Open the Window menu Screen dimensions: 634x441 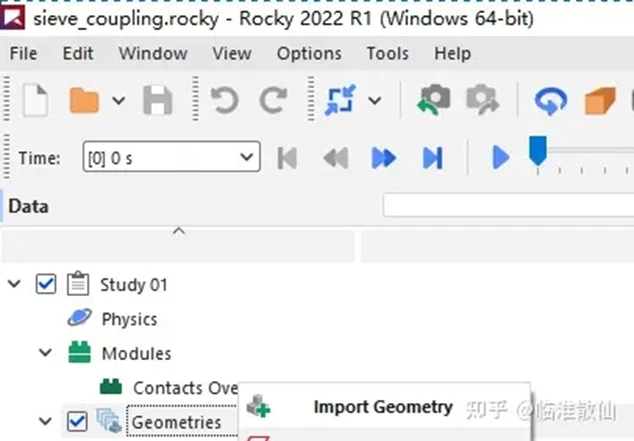pos(153,53)
